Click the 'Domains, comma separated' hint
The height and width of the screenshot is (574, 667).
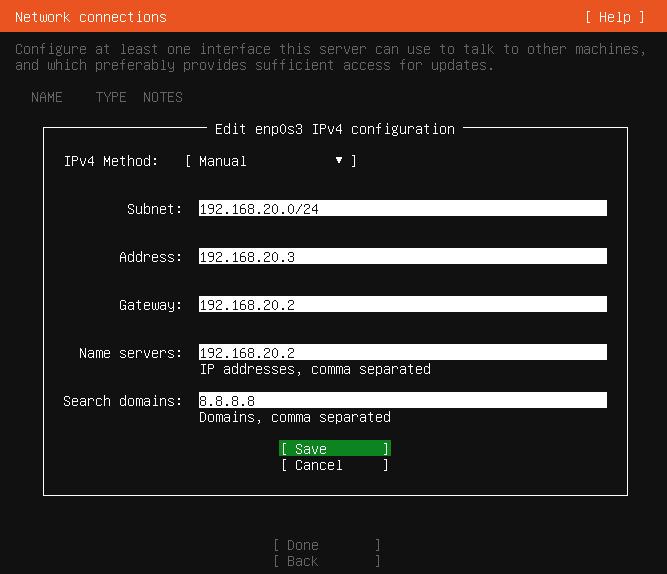(295, 417)
